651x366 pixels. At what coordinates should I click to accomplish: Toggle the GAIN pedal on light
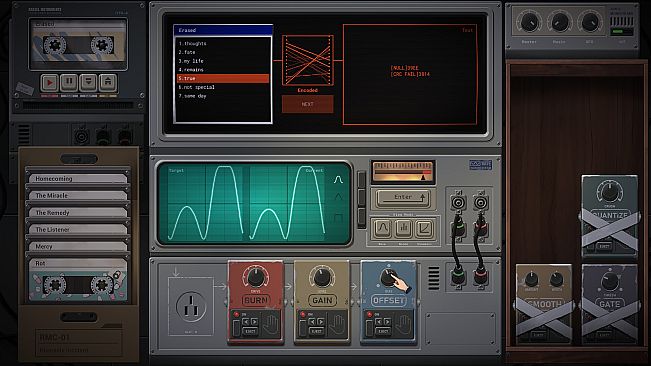303,315
